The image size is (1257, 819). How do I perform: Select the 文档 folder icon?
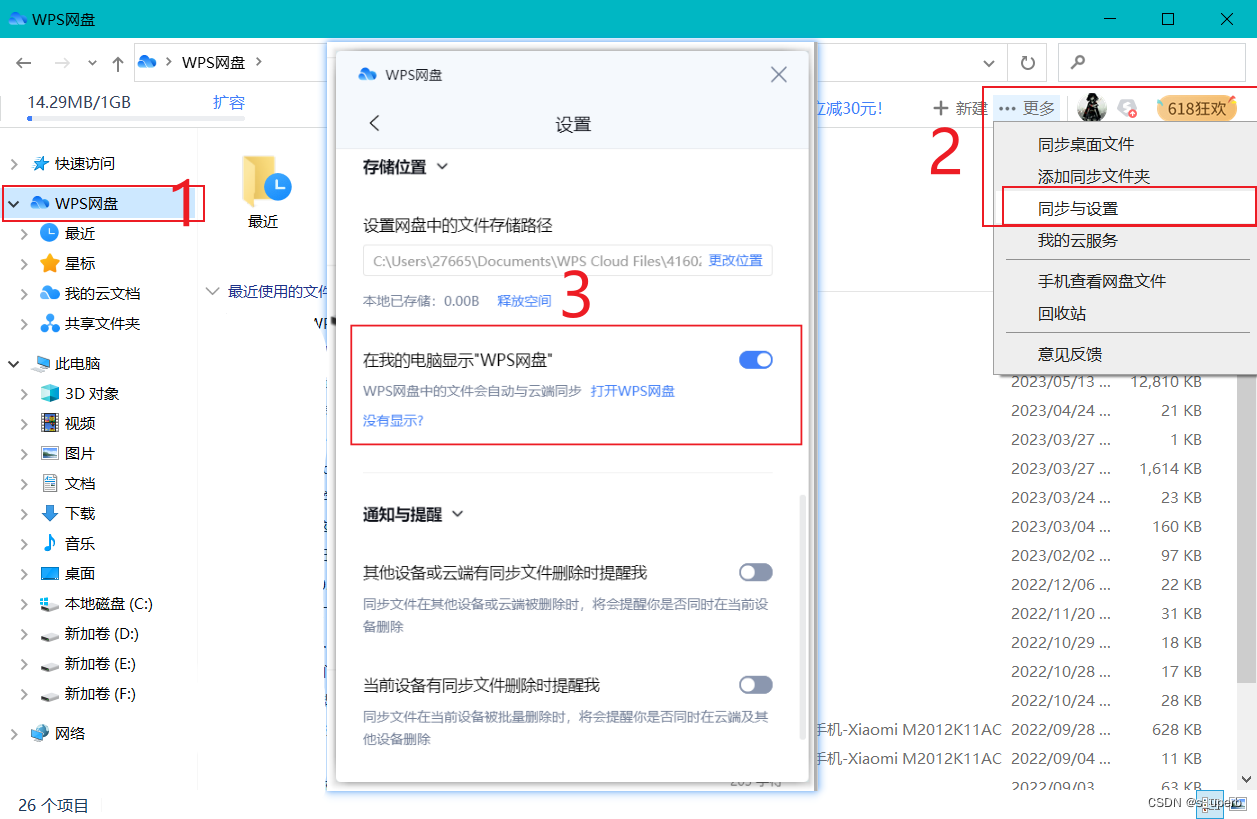tap(50, 483)
